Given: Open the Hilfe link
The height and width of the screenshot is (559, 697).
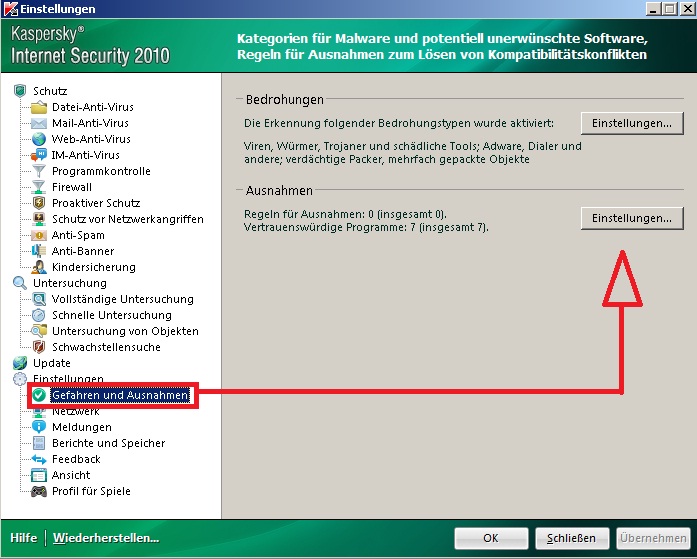Looking at the screenshot, I should [x=23, y=538].
